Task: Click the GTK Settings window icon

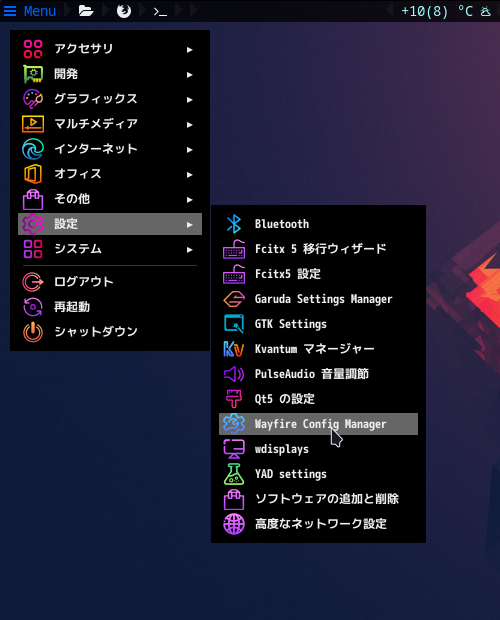Action: click(x=234, y=324)
